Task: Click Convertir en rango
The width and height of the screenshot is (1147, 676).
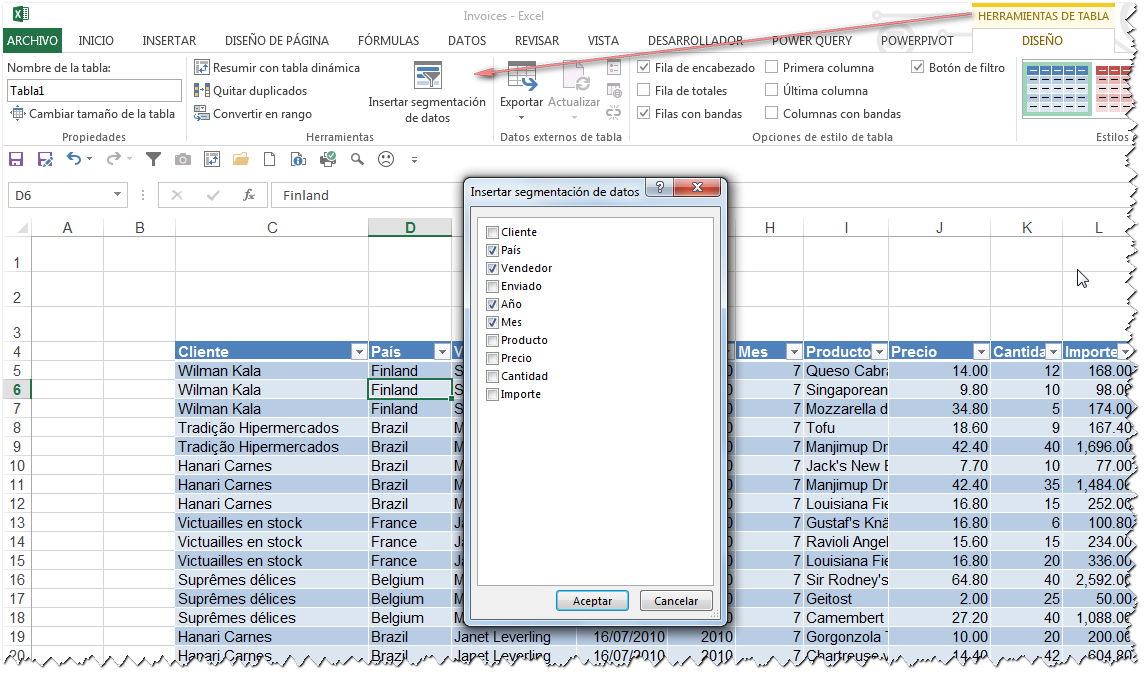Action: (x=256, y=112)
